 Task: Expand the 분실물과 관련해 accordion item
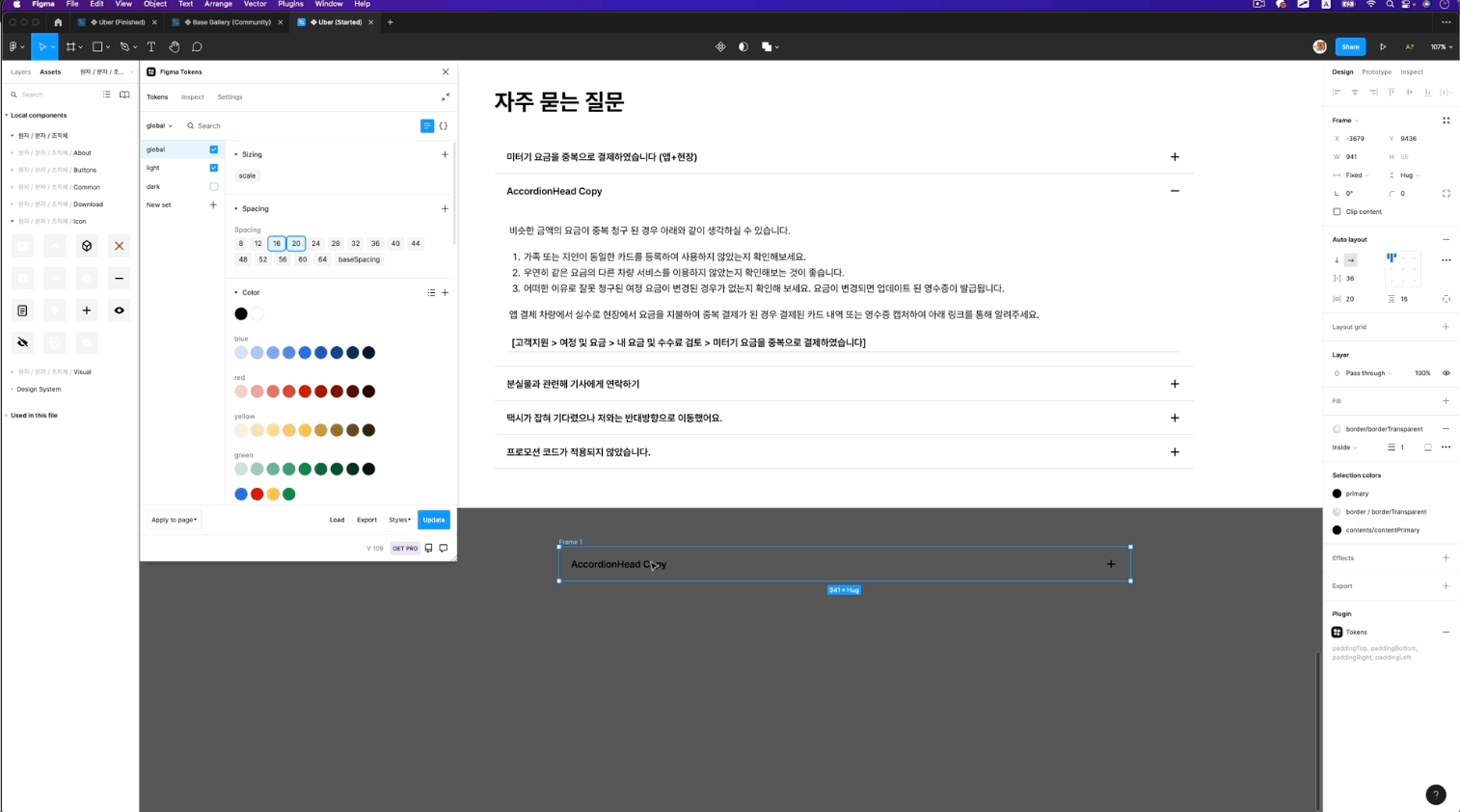tap(1175, 384)
